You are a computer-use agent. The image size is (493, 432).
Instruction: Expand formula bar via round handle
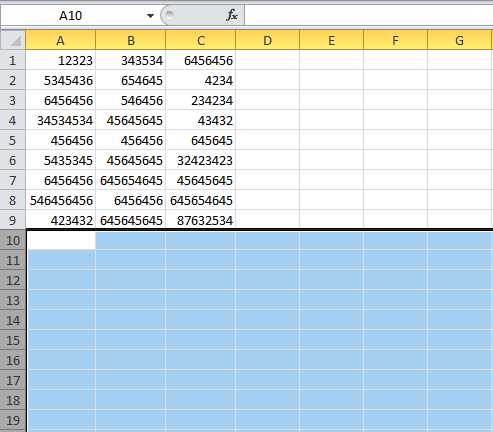[x=170, y=14]
